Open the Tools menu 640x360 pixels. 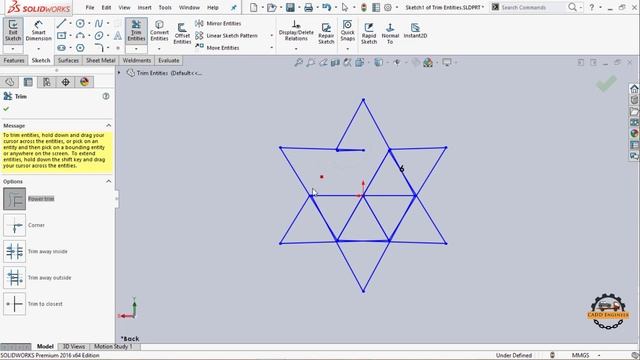click(165, 7)
